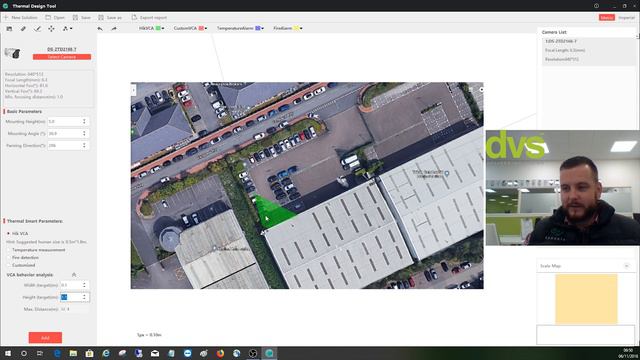The image size is (640, 360).
Task: Open an existing solution file
Action: 55,18
